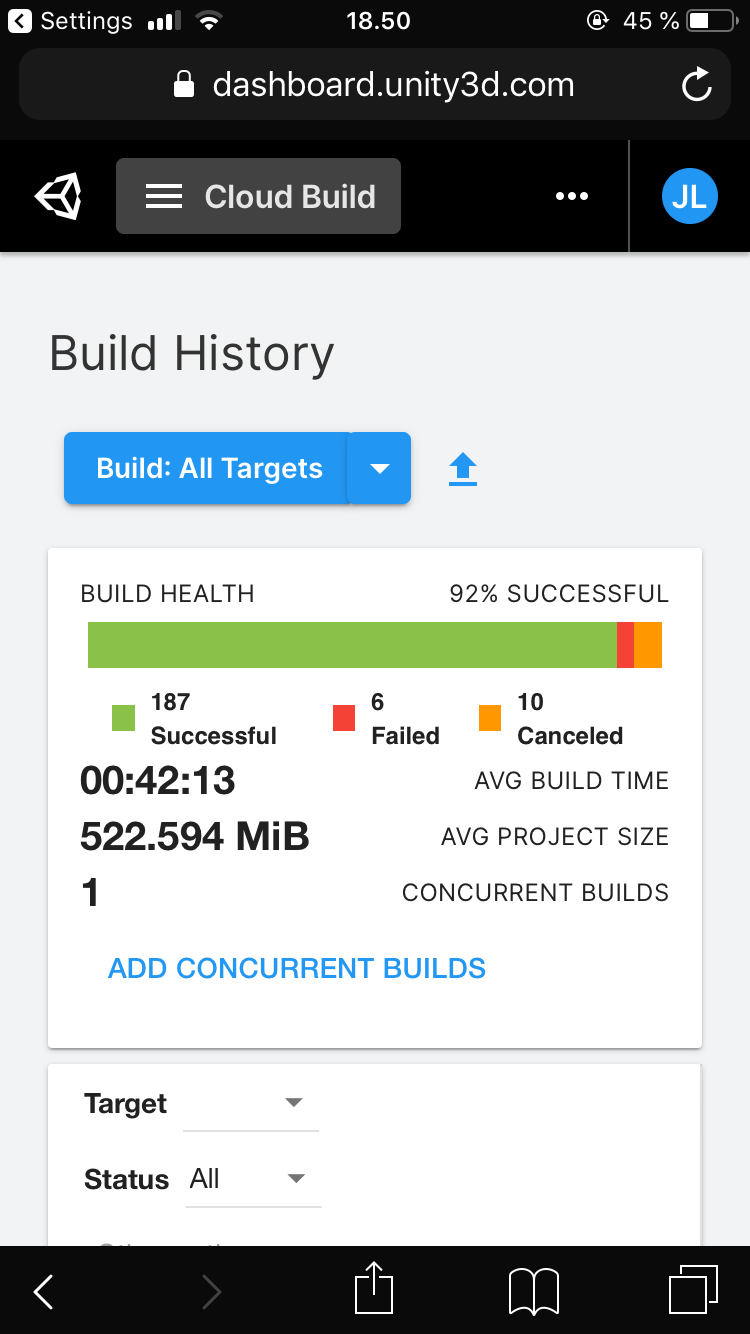Tap the dashboard.unity3d.com address field
Screen dimensions: 750x1334
tap(375, 85)
